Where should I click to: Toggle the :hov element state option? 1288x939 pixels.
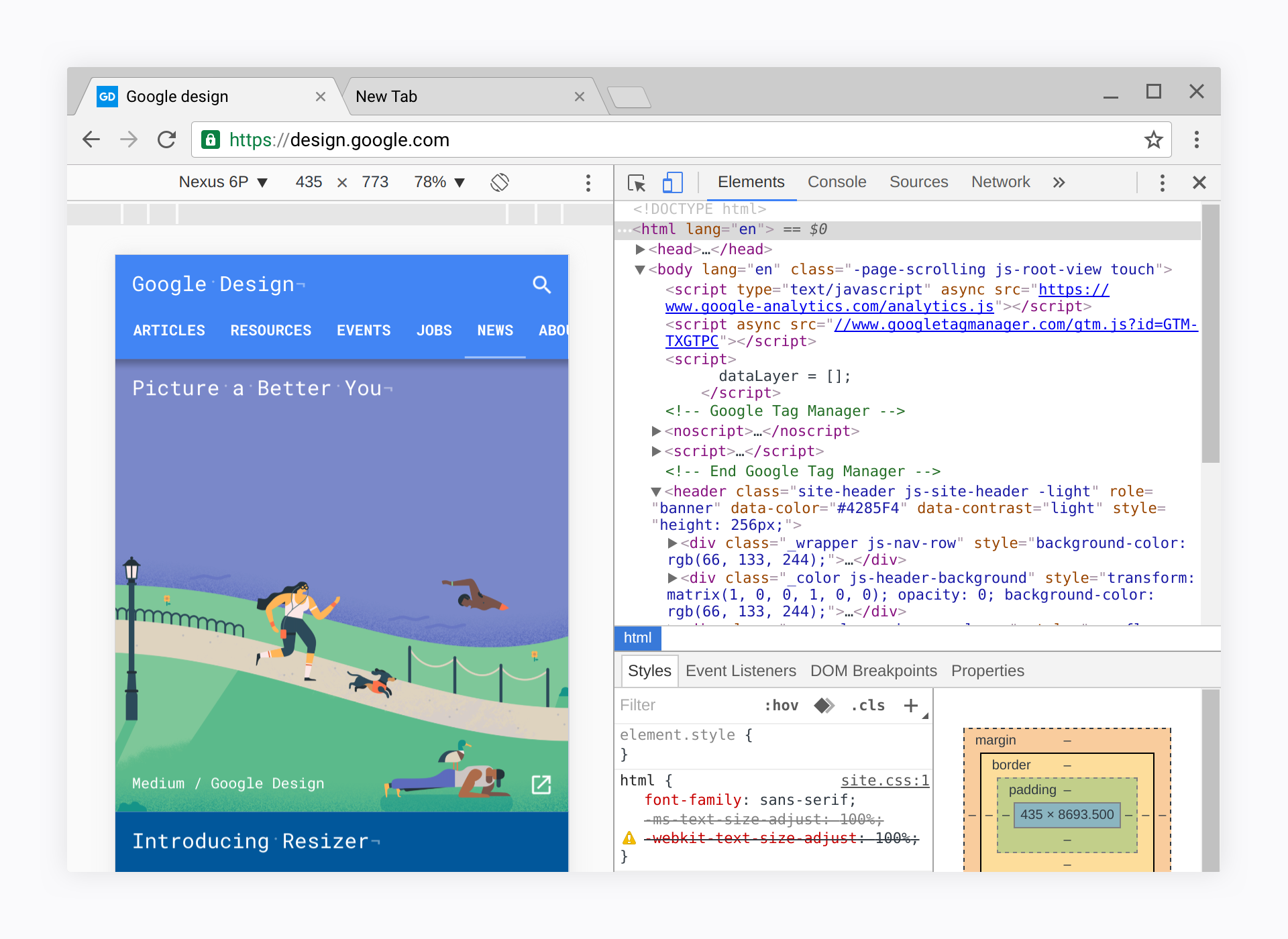tap(782, 706)
